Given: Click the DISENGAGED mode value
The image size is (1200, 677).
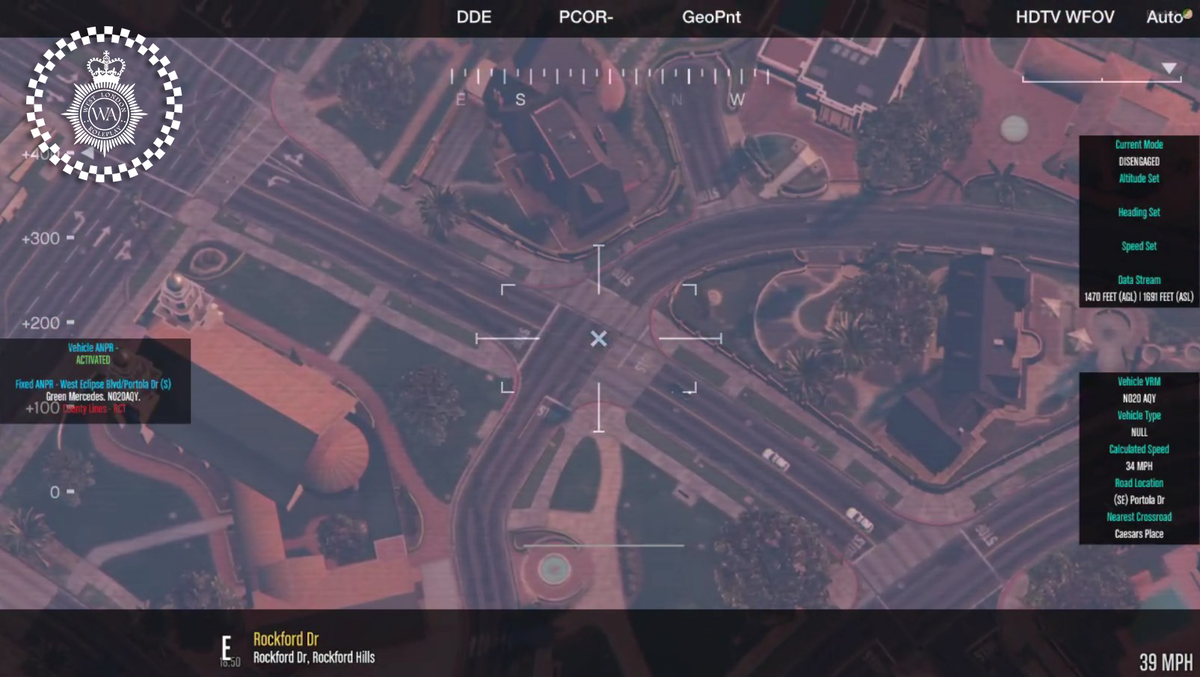Looking at the screenshot, I should click(x=1140, y=161).
